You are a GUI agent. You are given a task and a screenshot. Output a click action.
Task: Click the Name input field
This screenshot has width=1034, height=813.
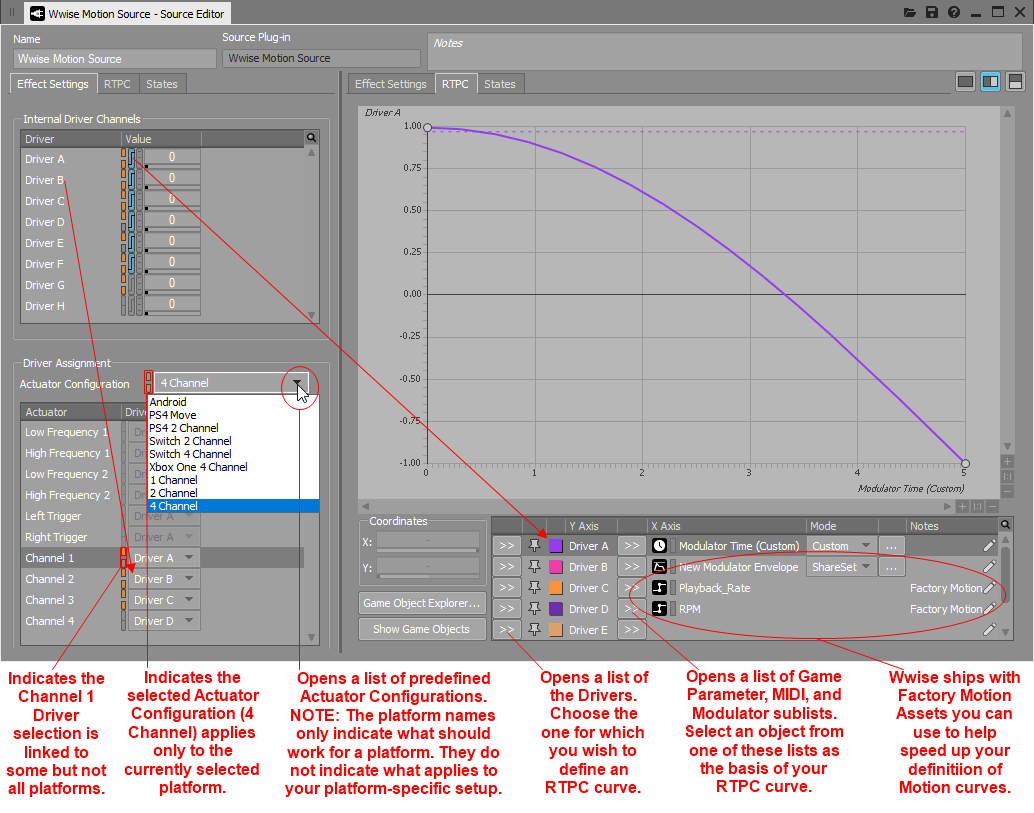[114, 59]
